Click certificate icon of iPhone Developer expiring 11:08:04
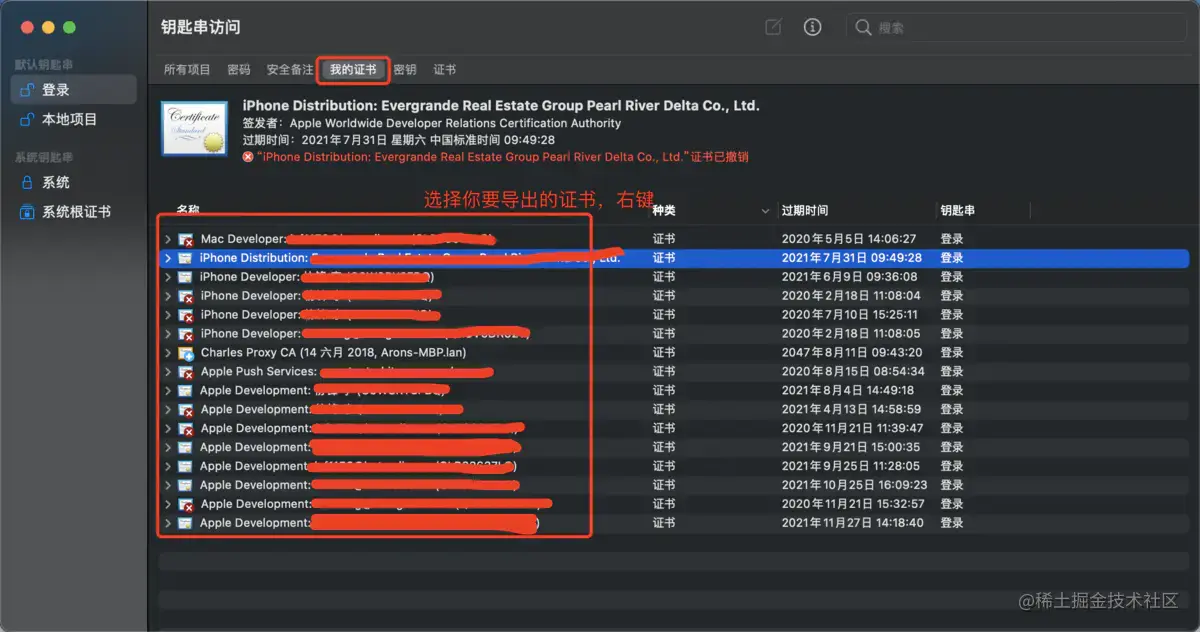This screenshot has height=632, width=1200. (x=185, y=296)
